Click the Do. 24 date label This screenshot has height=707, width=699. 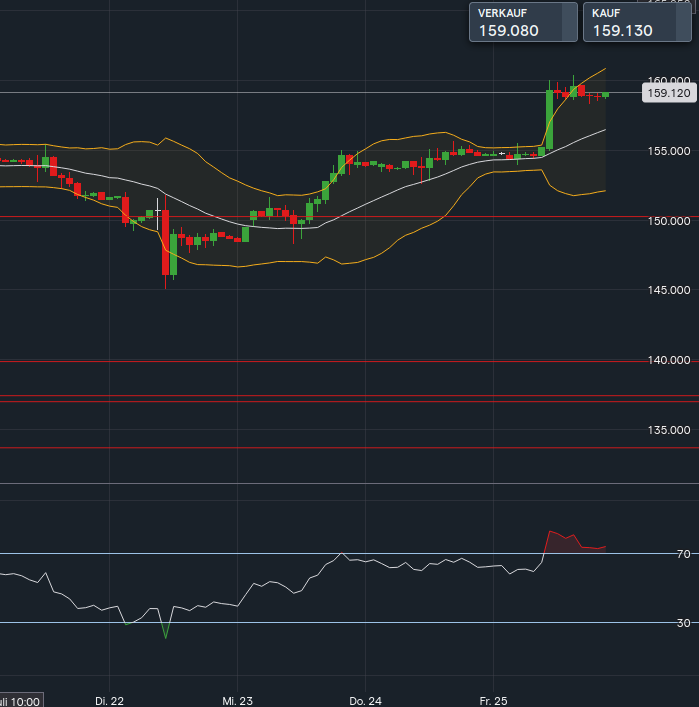click(x=366, y=701)
